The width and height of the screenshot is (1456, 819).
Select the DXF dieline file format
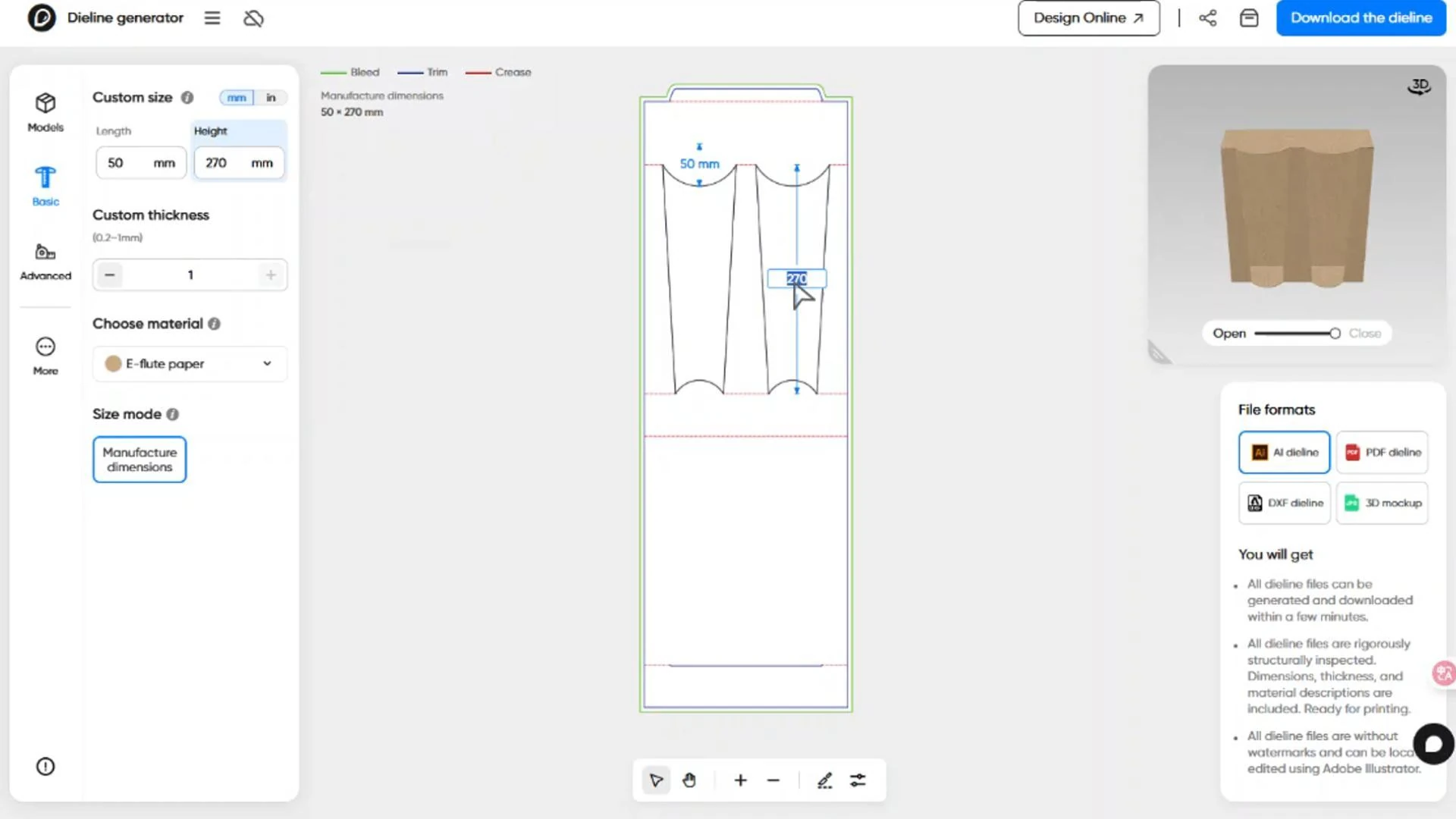pos(1285,503)
